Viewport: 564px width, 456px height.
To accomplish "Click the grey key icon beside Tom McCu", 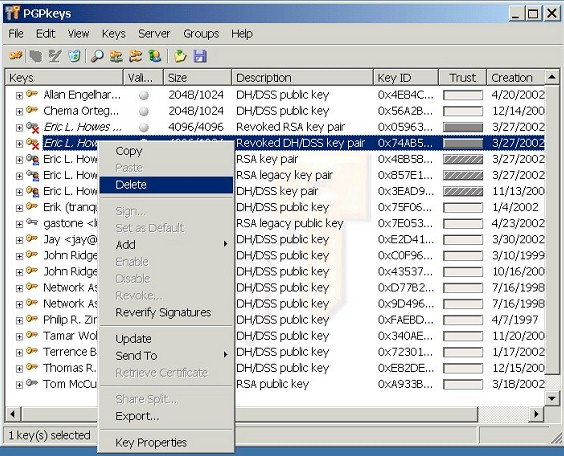I will click(32, 383).
